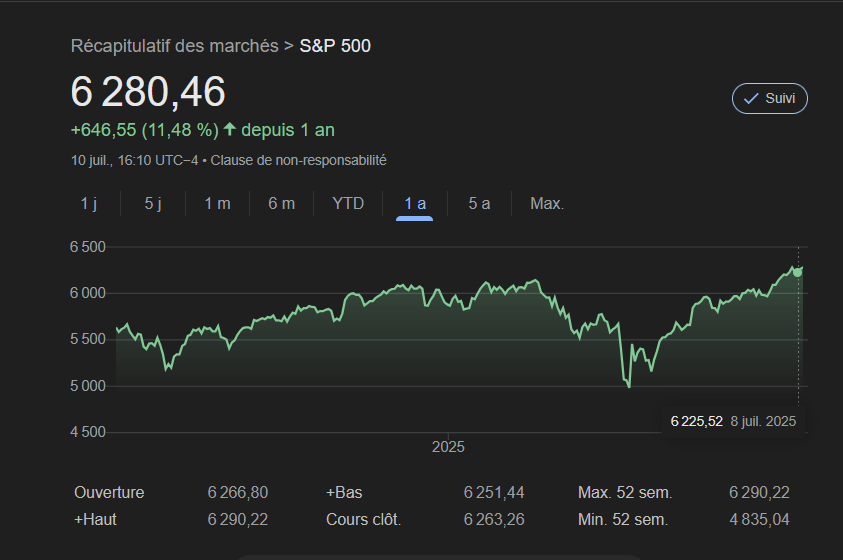Viewport: 843px width, 560px height.
Task: Switch to the 1 j time range
Action: (89, 204)
